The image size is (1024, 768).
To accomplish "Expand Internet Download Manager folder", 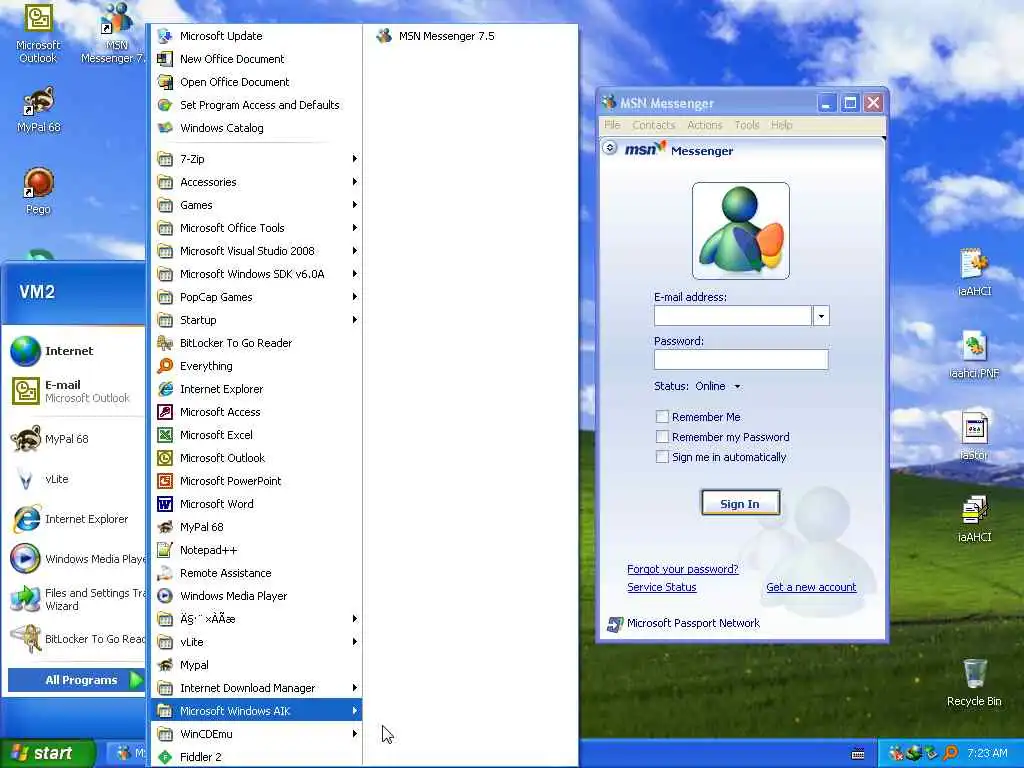I will click(x=256, y=688).
